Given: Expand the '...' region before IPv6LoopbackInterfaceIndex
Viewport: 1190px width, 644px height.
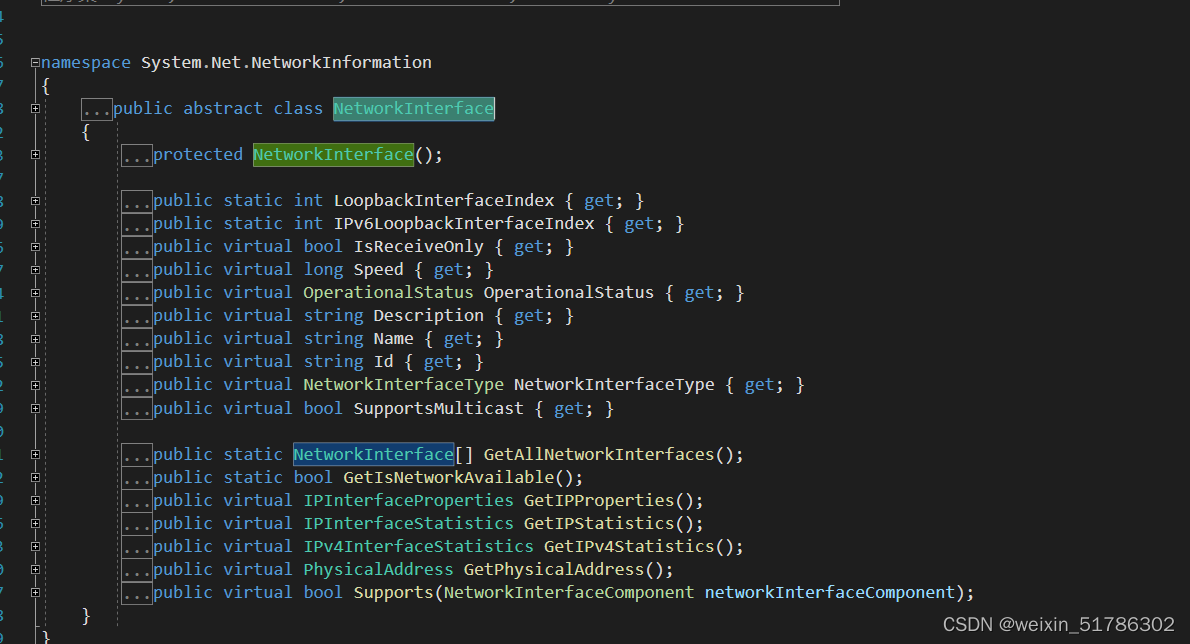Looking at the screenshot, I should (x=137, y=223).
